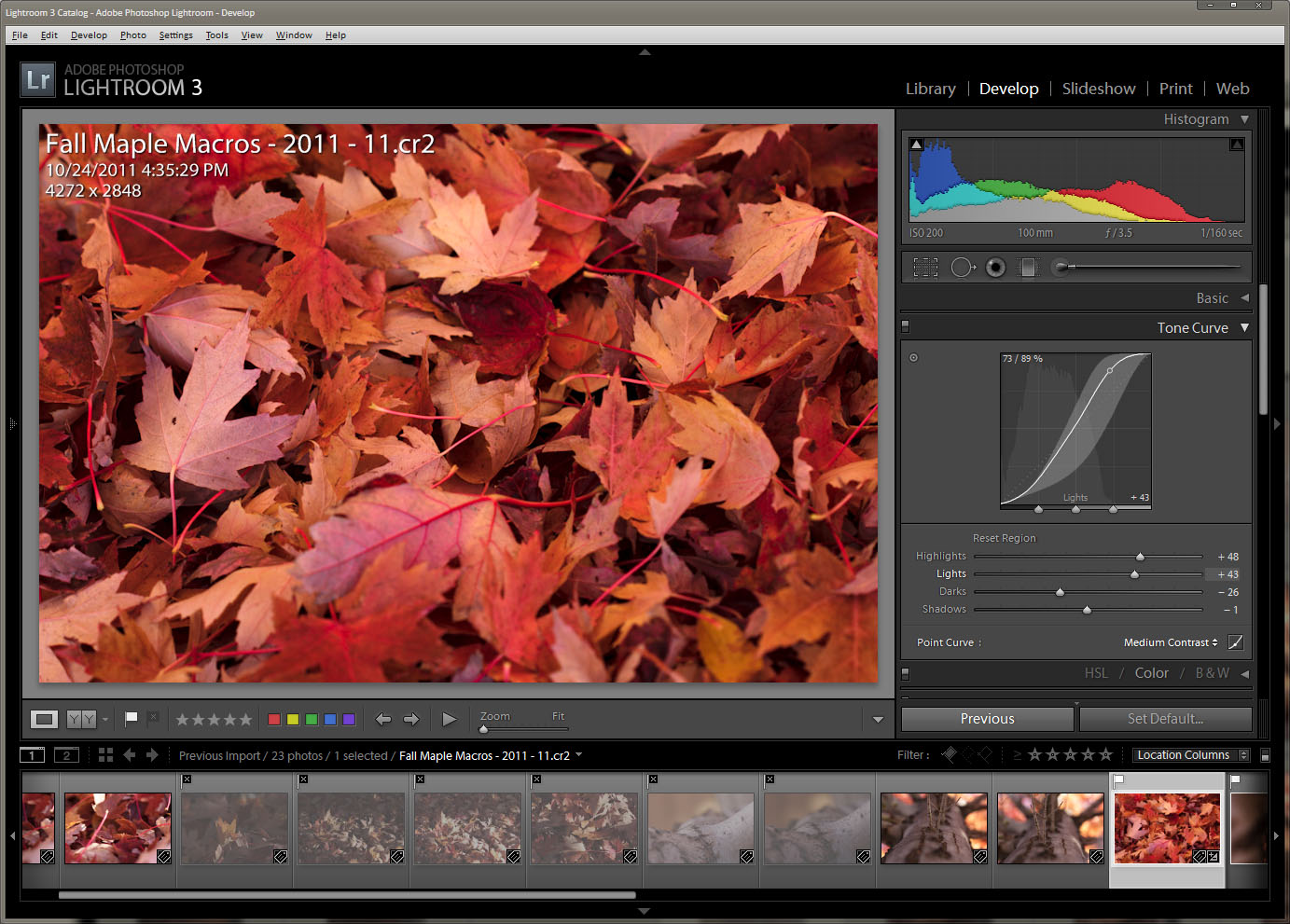
Task: Select B & W in the panel header
Action: pyautogui.click(x=1212, y=673)
